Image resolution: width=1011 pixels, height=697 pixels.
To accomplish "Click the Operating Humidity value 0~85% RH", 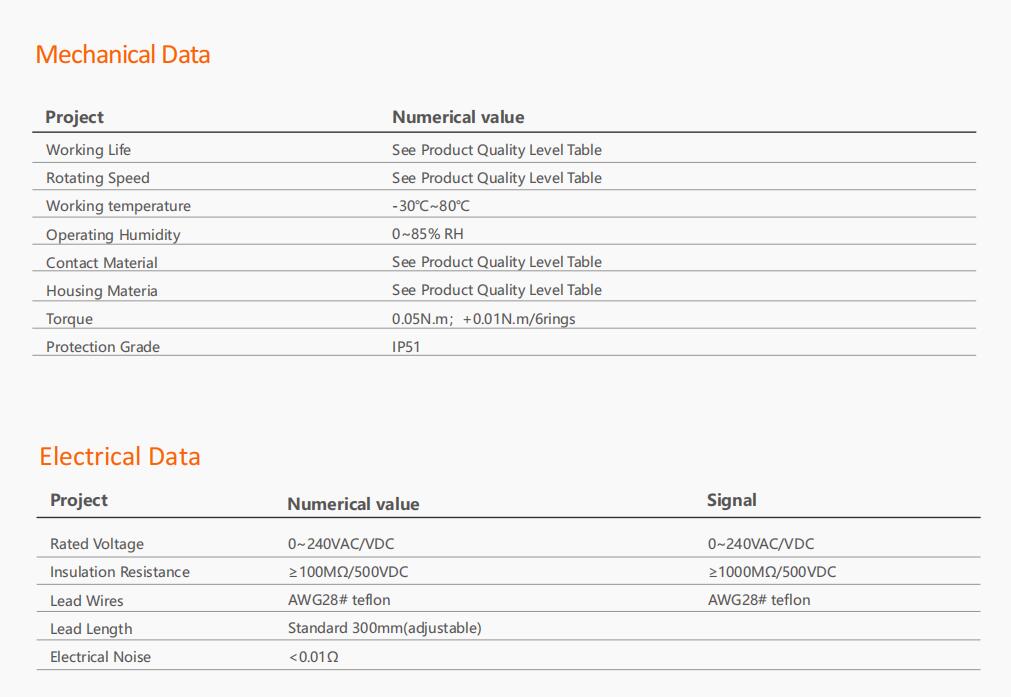I will click(x=427, y=234).
